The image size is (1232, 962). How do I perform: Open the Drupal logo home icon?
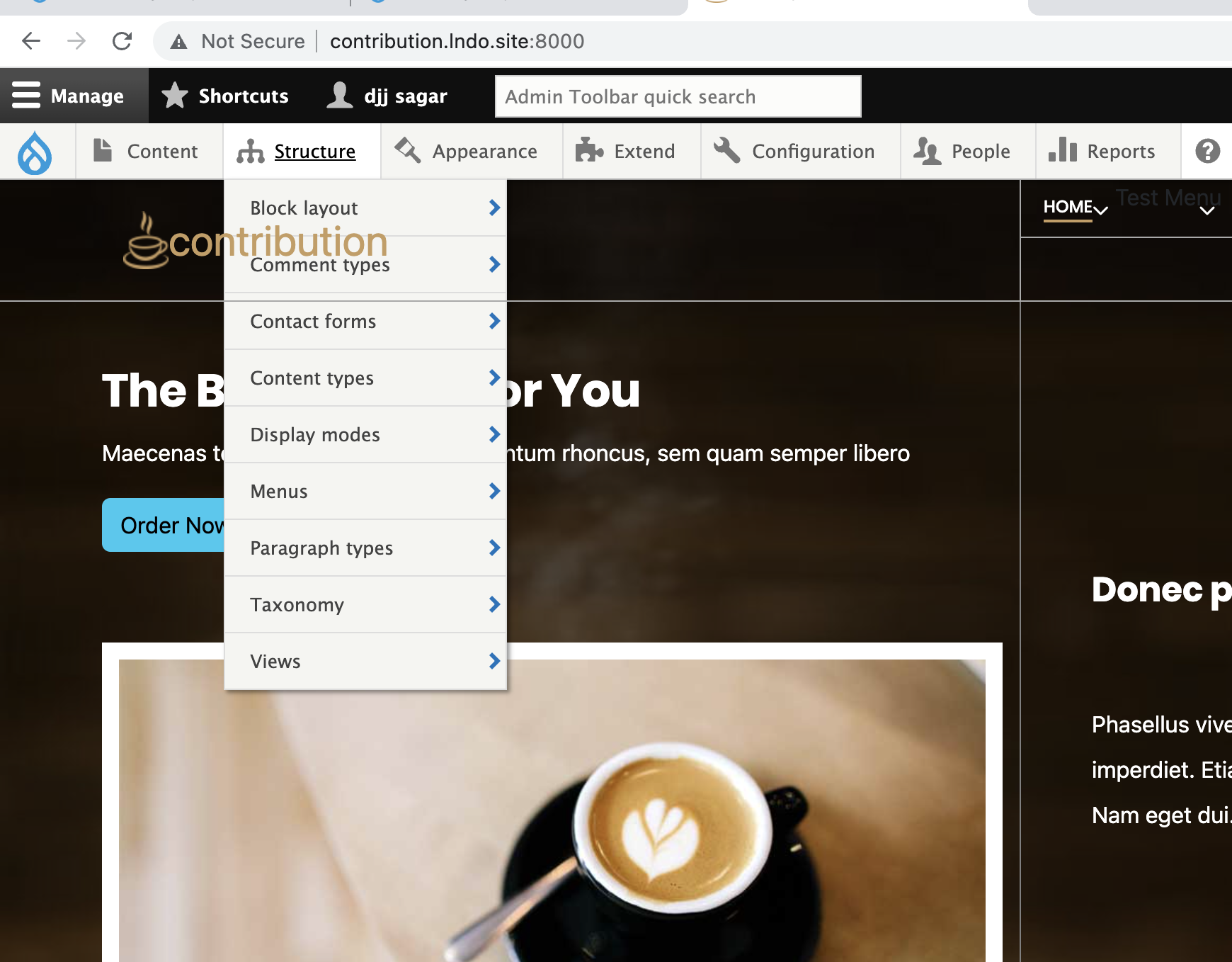33,151
